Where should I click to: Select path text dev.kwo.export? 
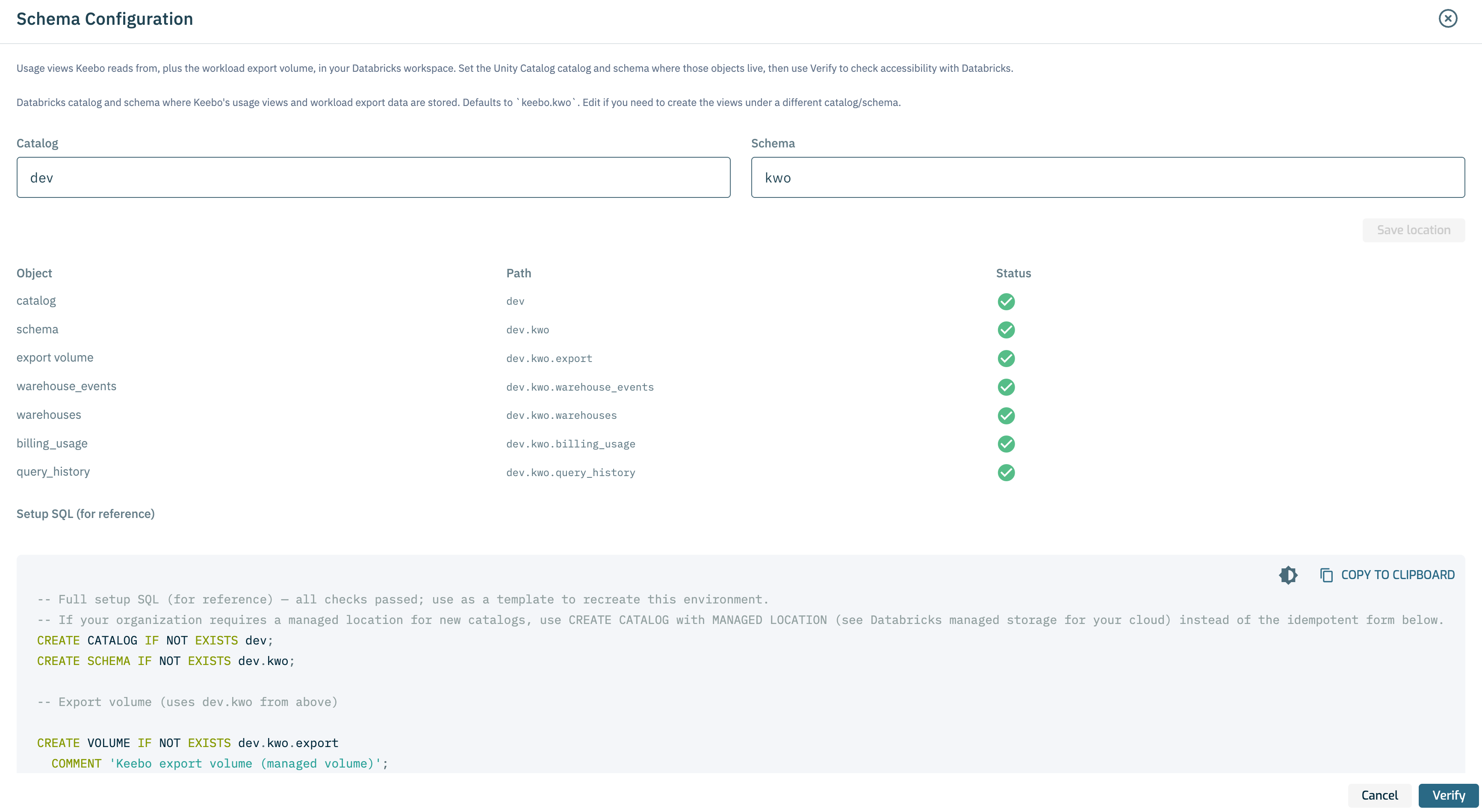coord(549,358)
